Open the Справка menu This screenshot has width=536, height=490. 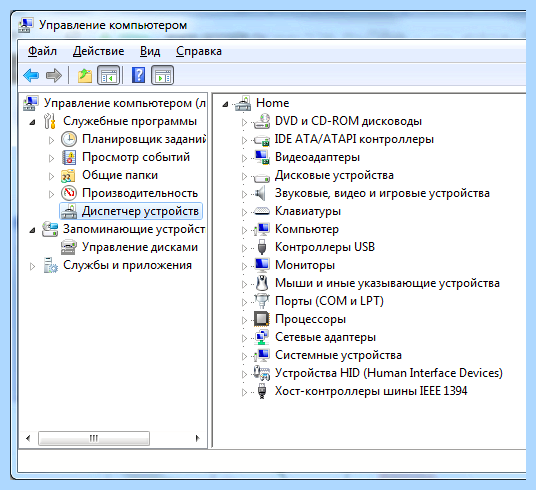tap(199, 51)
